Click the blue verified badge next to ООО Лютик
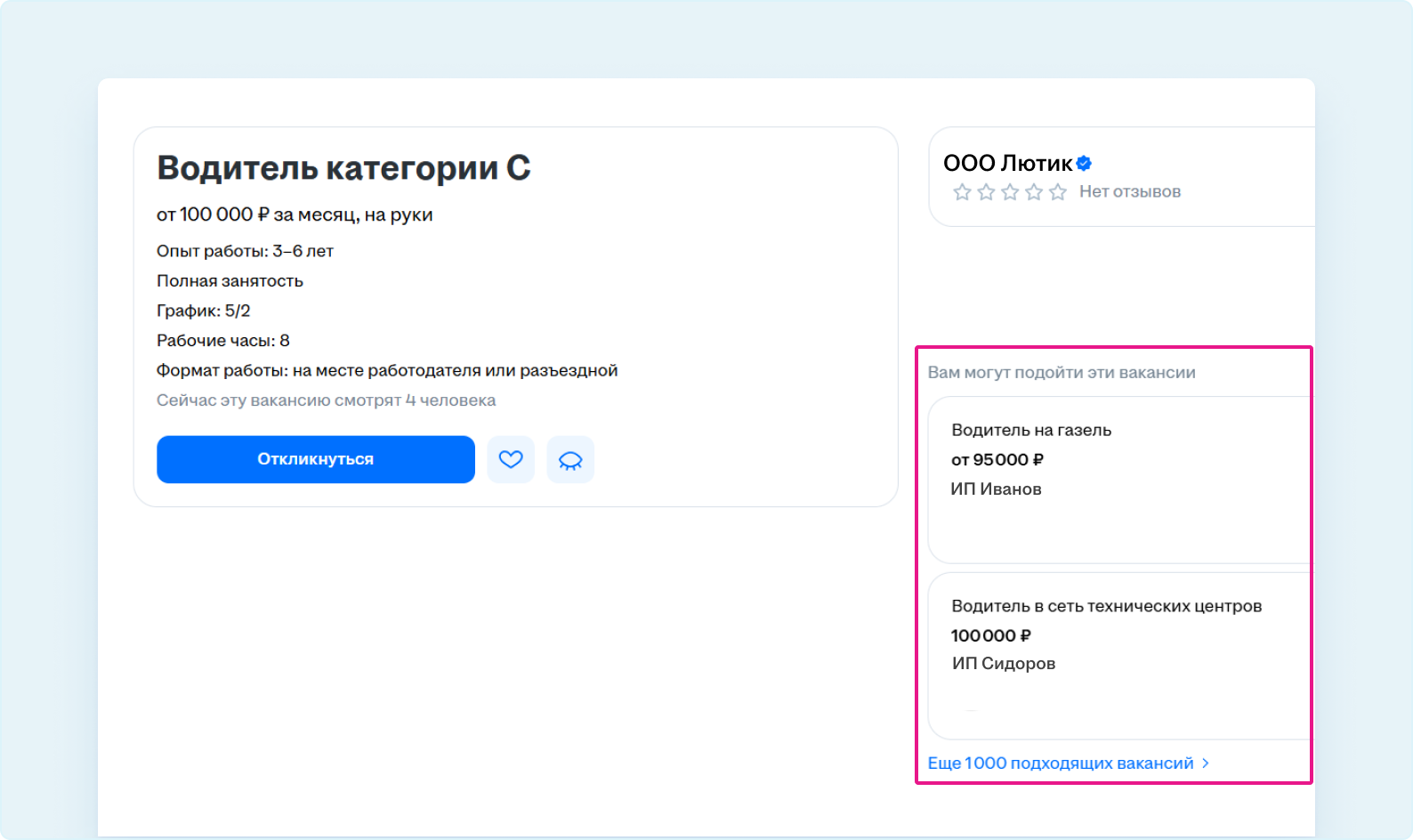This screenshot has height=840, width=1413. [1084, 163]
